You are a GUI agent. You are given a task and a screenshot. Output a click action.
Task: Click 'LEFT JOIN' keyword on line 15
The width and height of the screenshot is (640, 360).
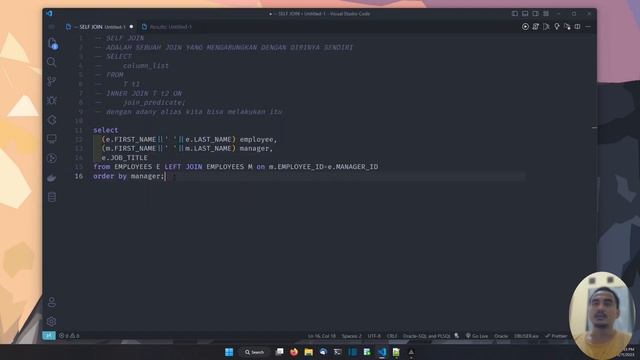coord(183,167)
